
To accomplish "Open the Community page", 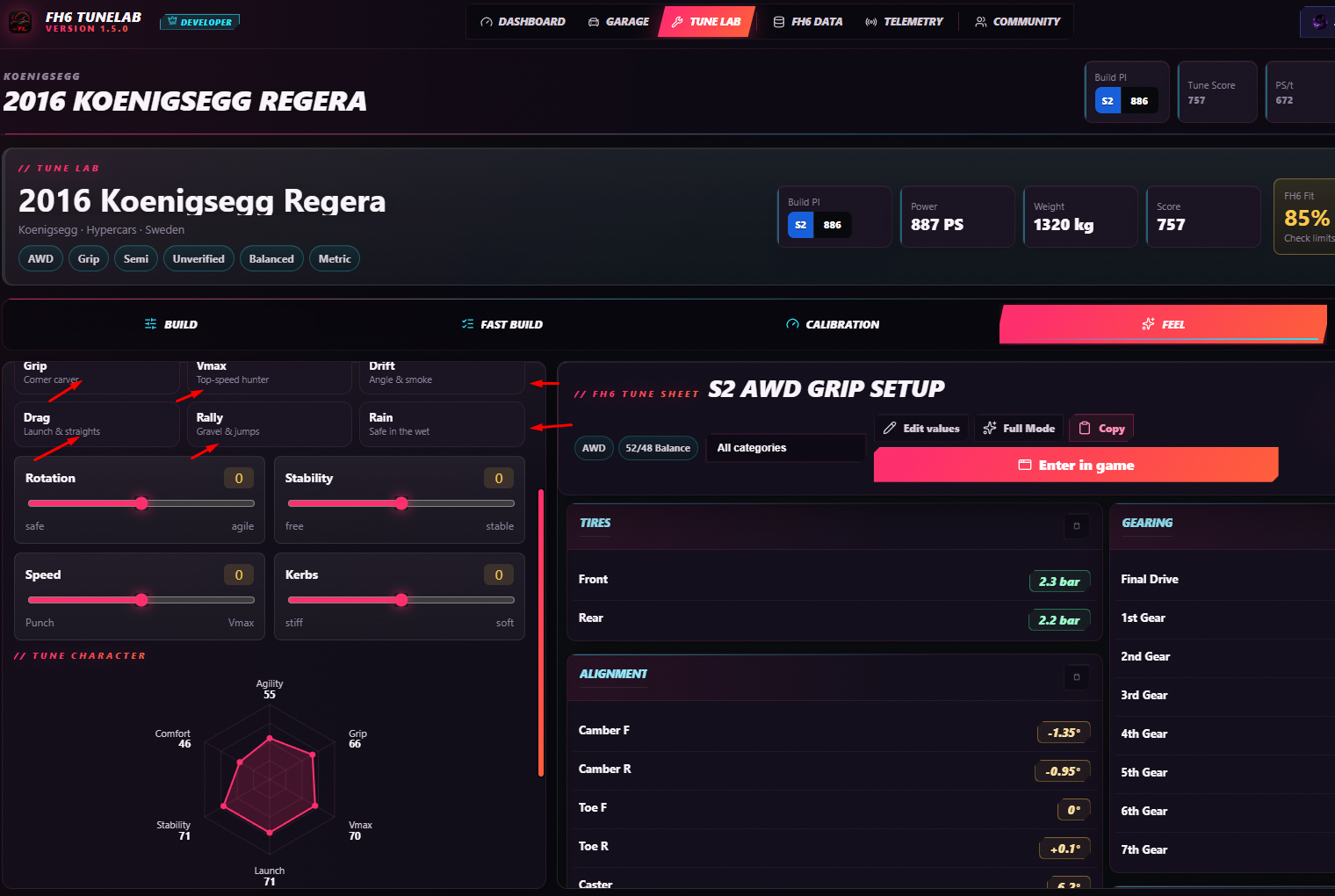I will coord(1018,22).
